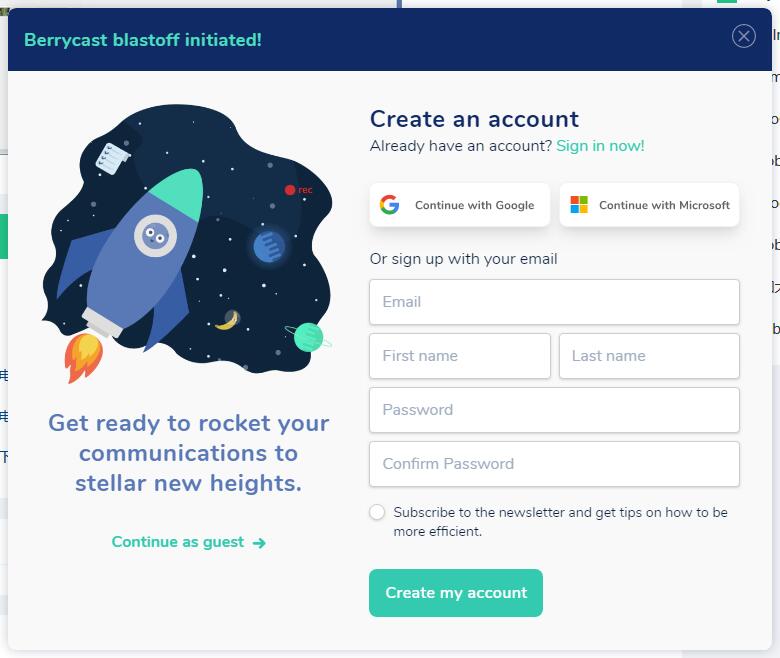Close the Berrycast blastoff dialog
780x658 pixels.
[x=744, y=36]
